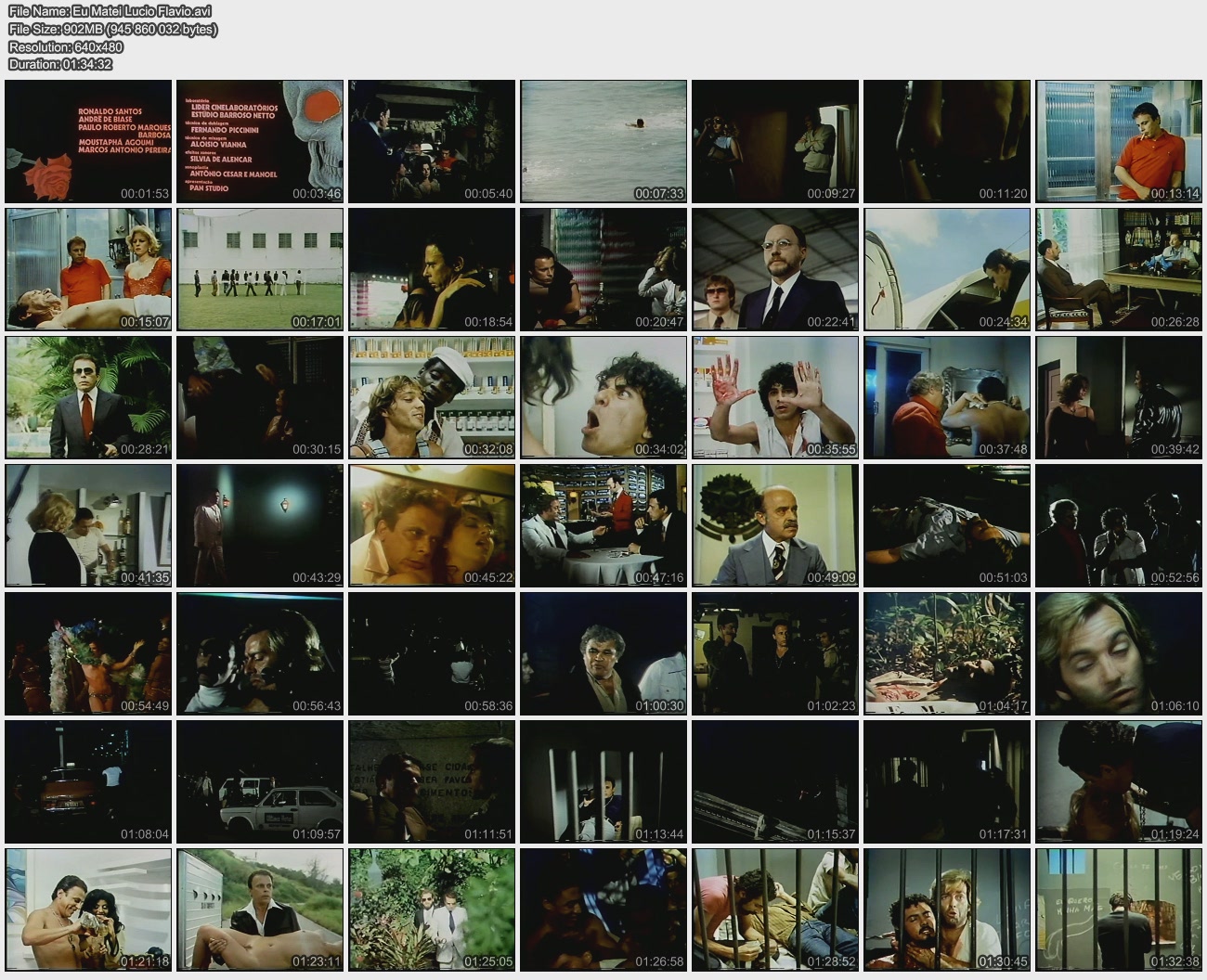Select the card table frame at 00:47:16
The width and height of the screenshot is (1207, 980).
(x=603, y=525)
